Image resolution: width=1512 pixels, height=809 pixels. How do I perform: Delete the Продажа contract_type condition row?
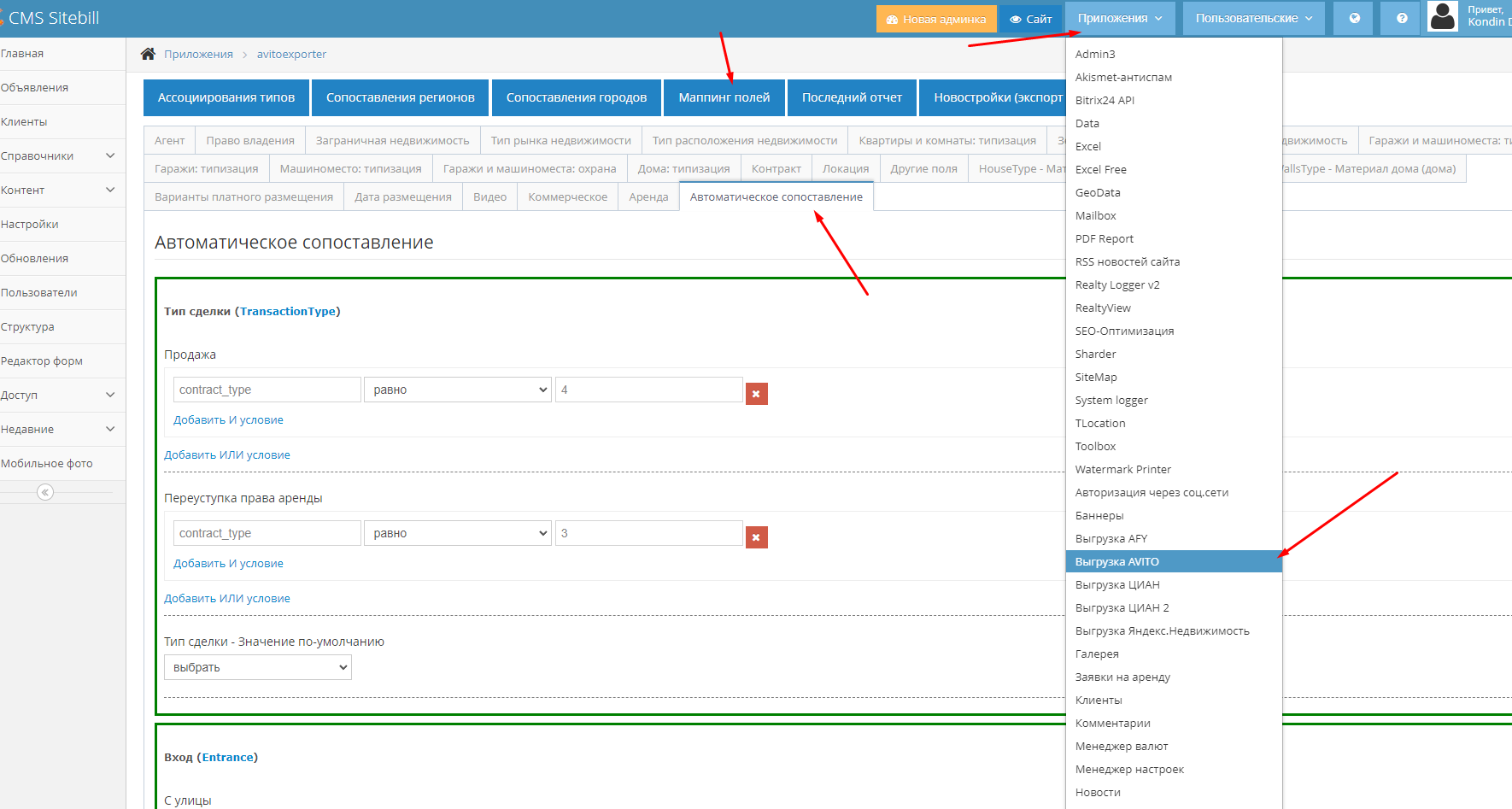click(x=756, y=394)
